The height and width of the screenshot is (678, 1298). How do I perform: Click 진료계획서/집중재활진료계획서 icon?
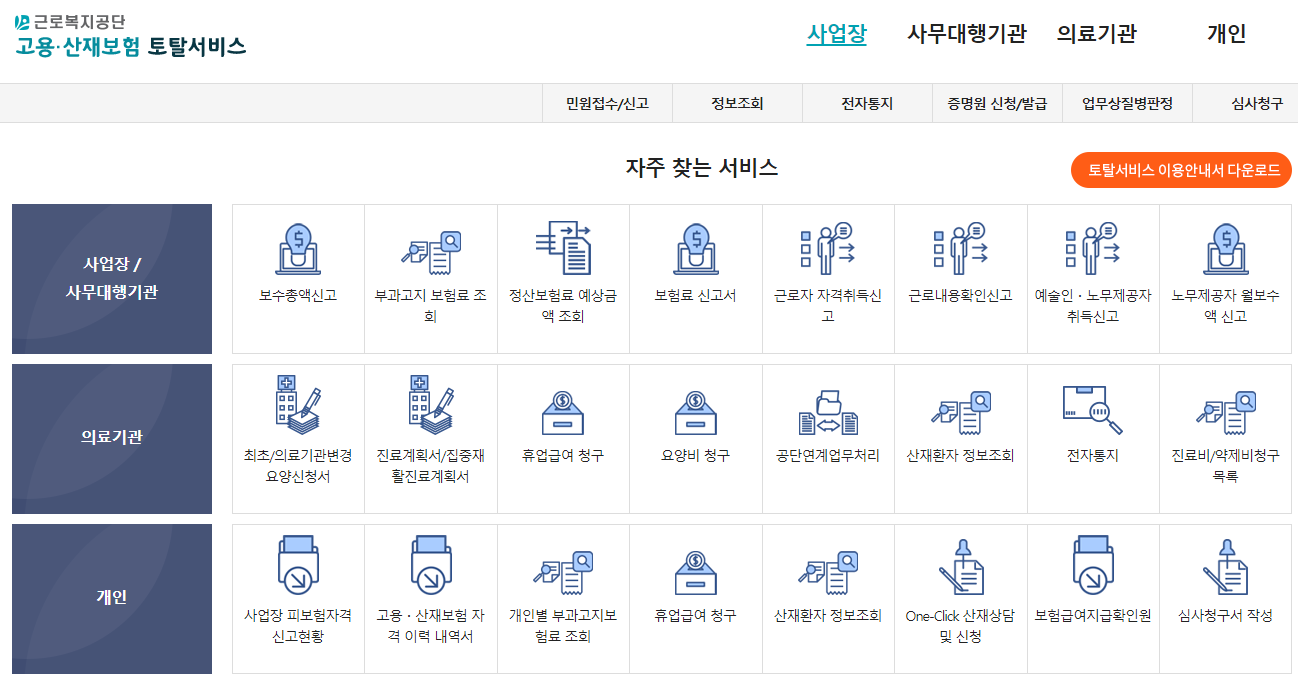(x=431, y=406)
